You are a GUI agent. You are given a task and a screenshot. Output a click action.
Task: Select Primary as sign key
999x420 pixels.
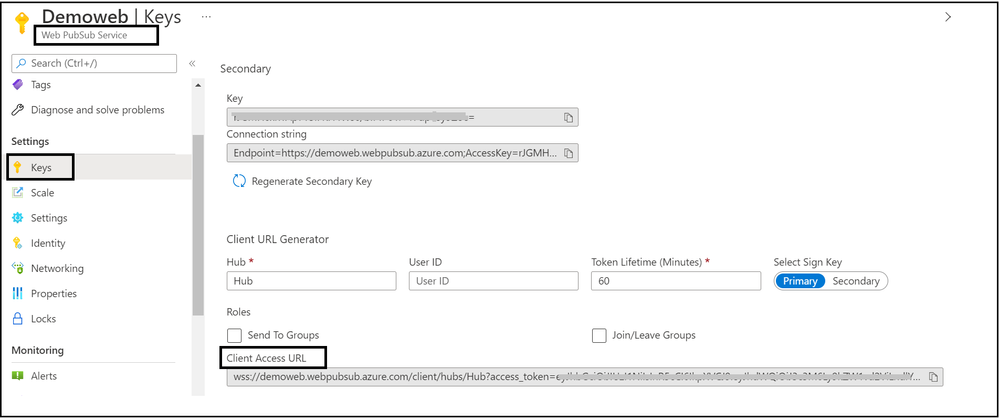click(x=800, y=281)
